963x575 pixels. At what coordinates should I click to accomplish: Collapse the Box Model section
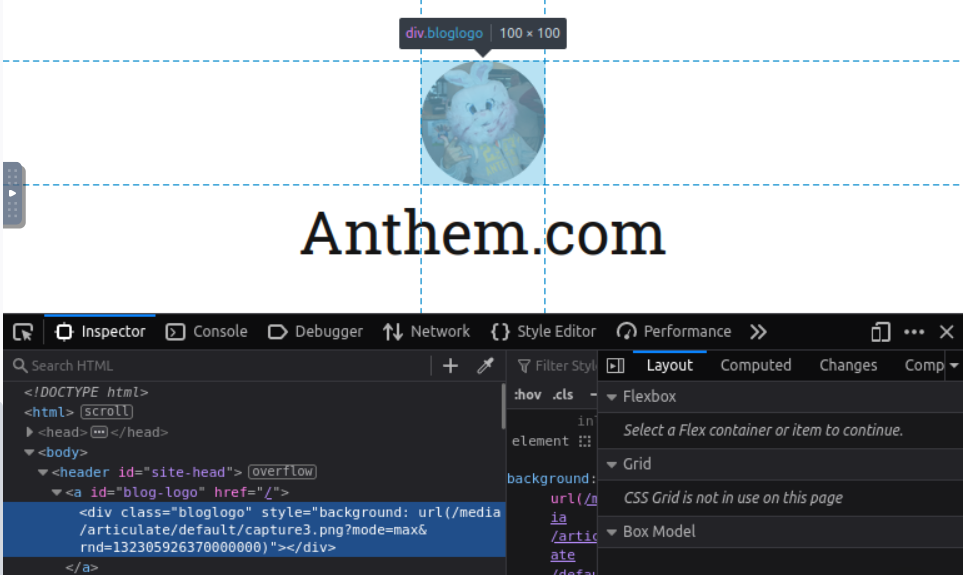click(612, 532)
